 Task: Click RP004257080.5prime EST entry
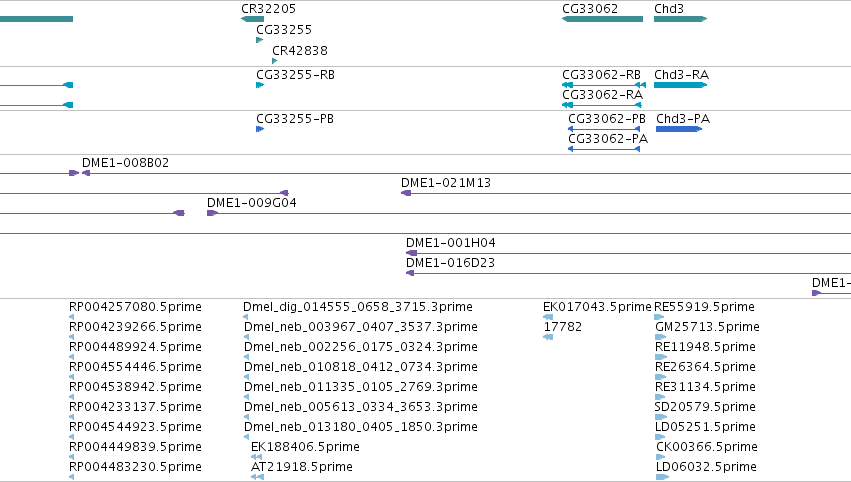point(135,307)
